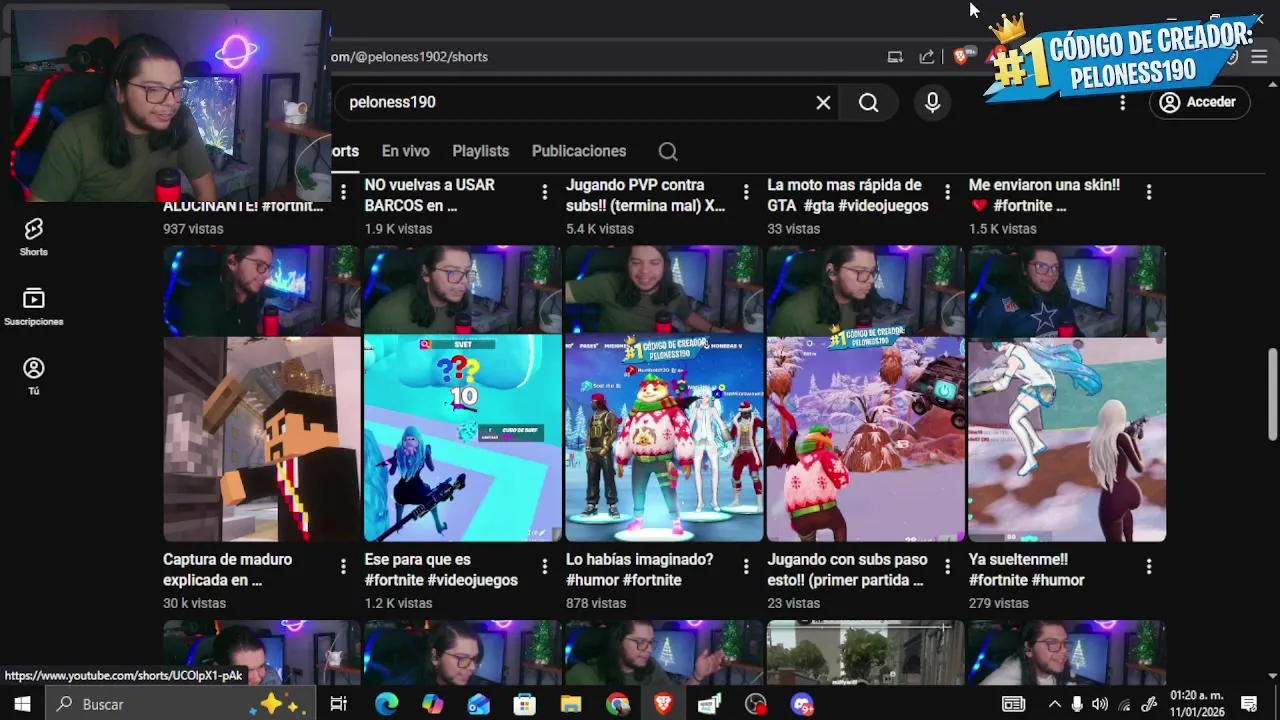Image resolution: width=1280 pixels, height=720 pixels.
Task: Open the Tú section in sidebar
Action: coord(34,376)
